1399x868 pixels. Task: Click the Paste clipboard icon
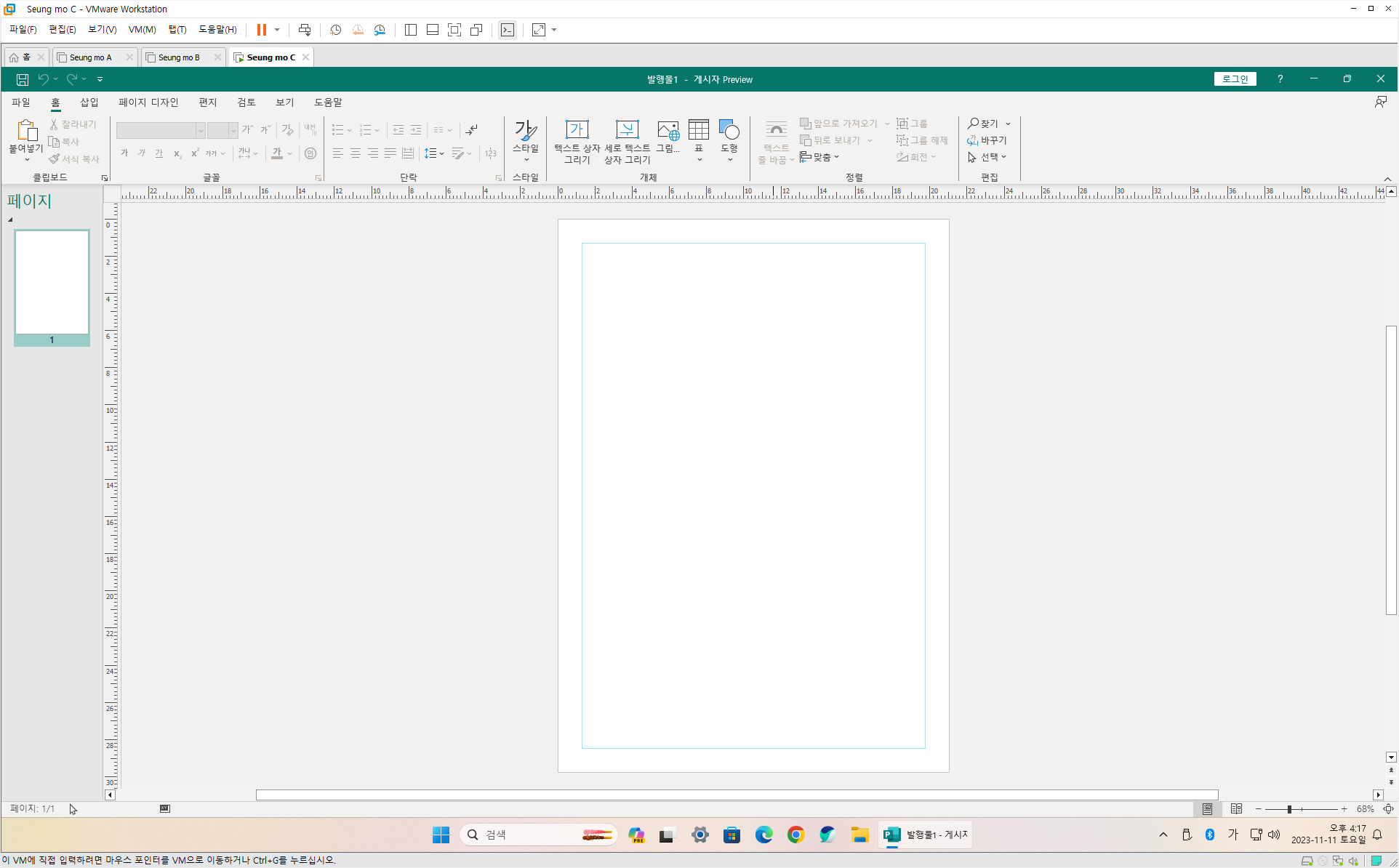coord(26,132)
